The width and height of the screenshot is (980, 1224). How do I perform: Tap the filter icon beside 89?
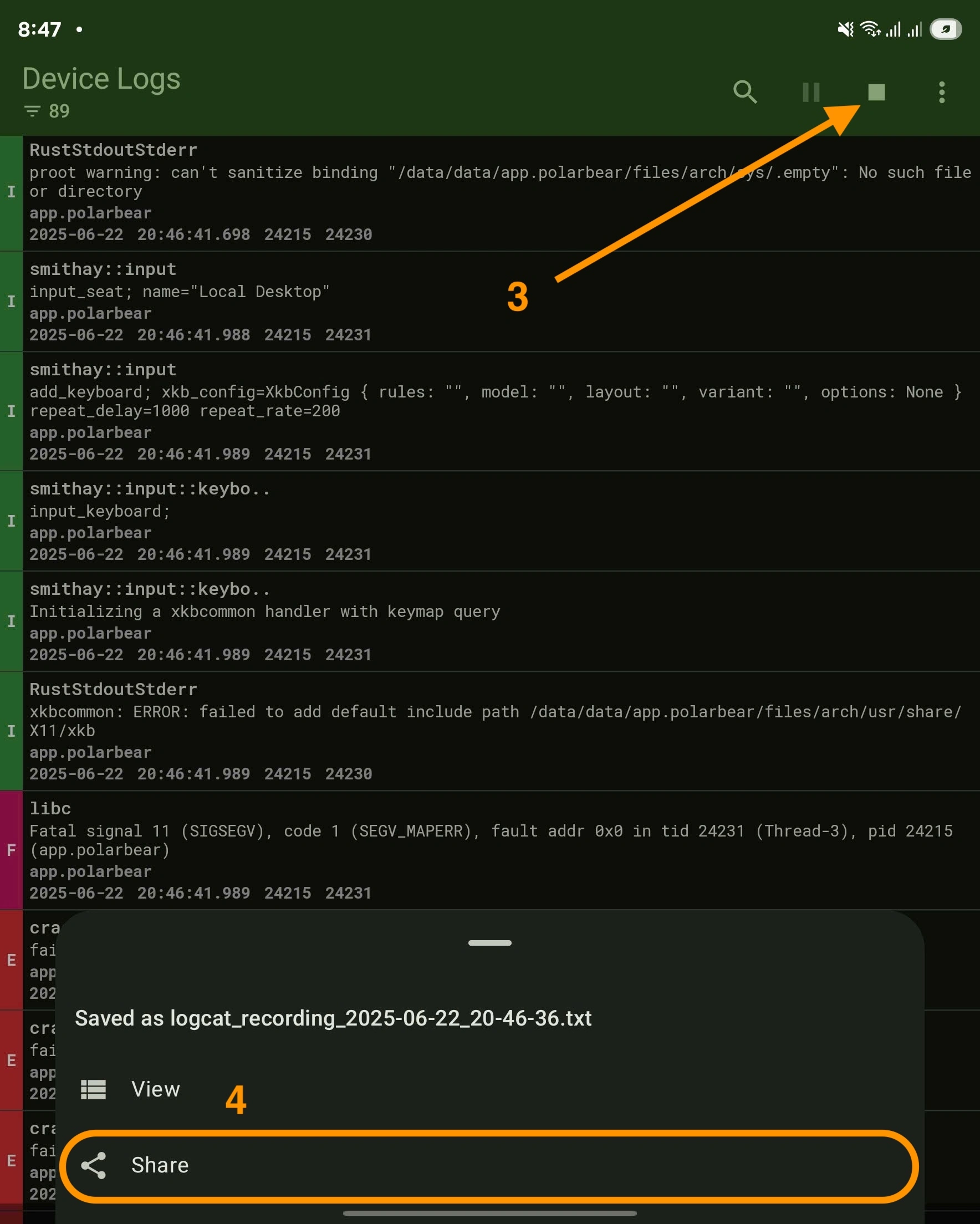[x=32, y=111]
